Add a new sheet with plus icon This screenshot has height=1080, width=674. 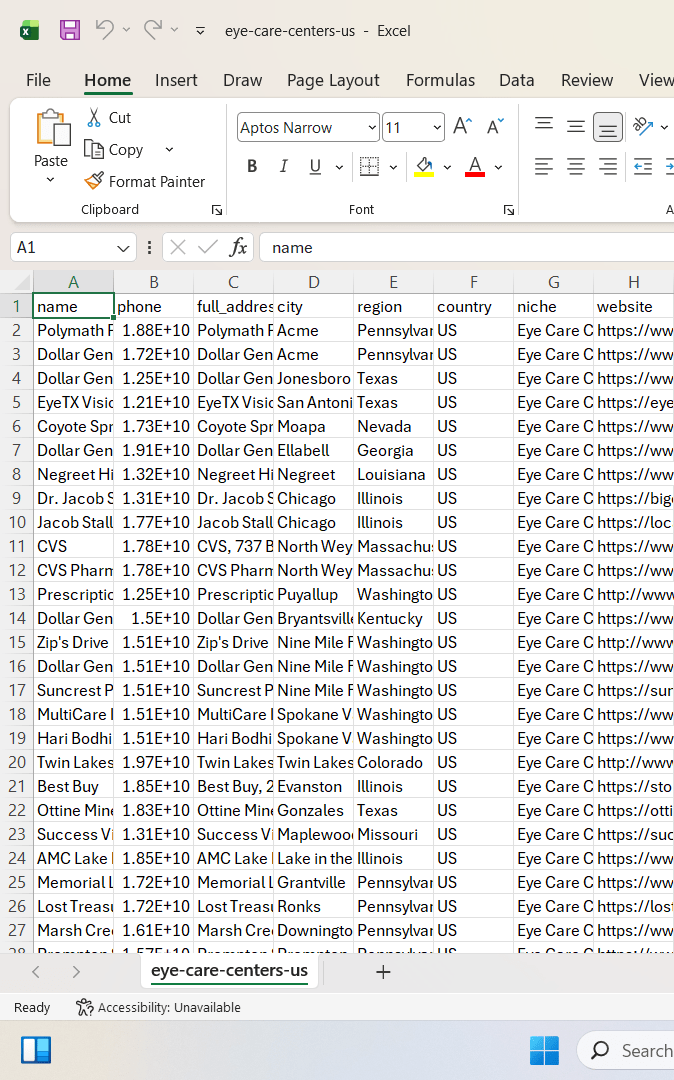pyautogui.click(x=383, y=972)
